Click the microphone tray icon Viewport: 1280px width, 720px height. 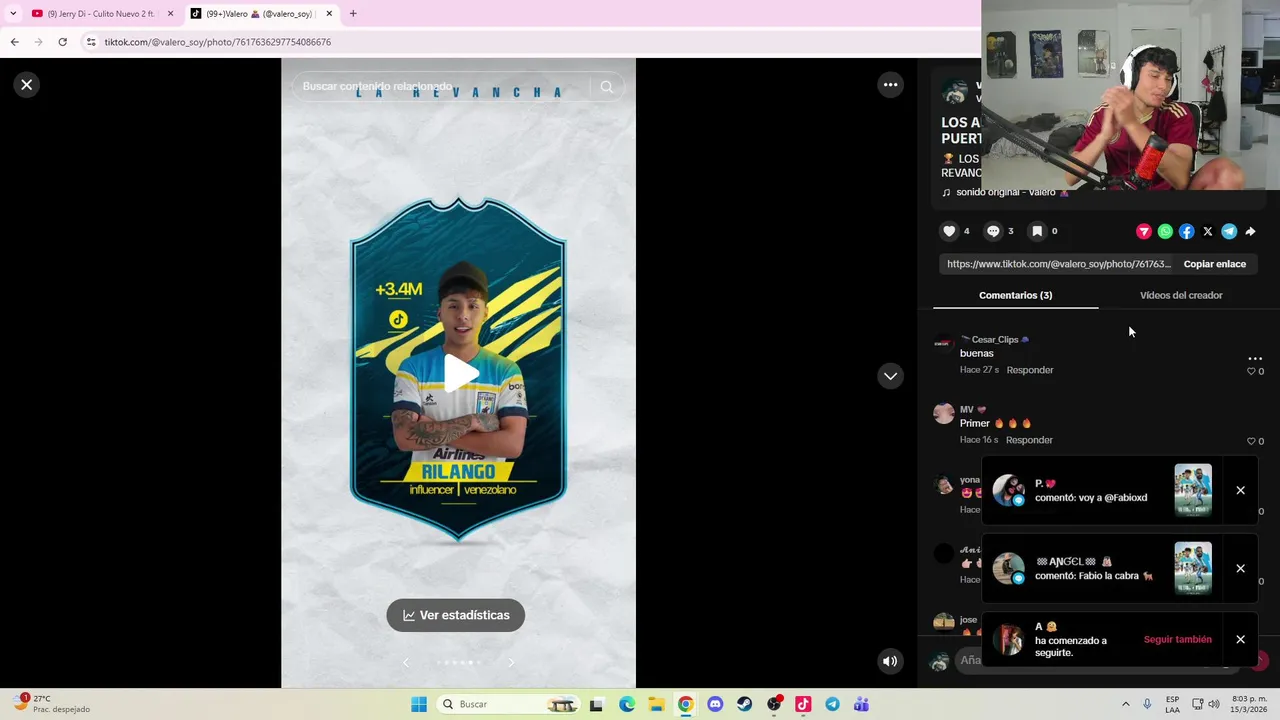coord(1147,704)
